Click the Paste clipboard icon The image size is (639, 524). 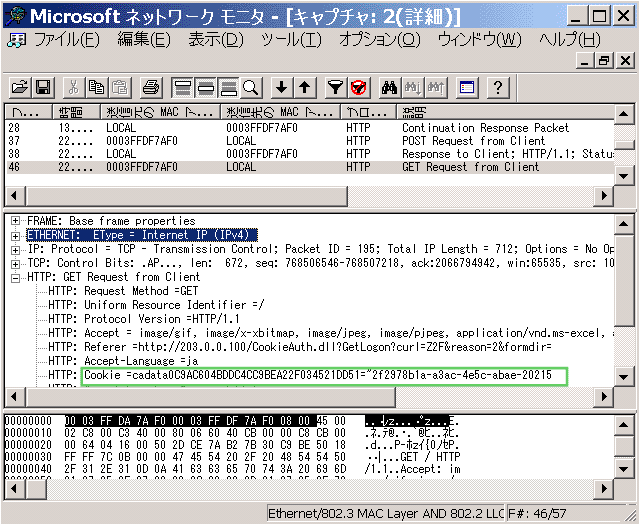120,88
